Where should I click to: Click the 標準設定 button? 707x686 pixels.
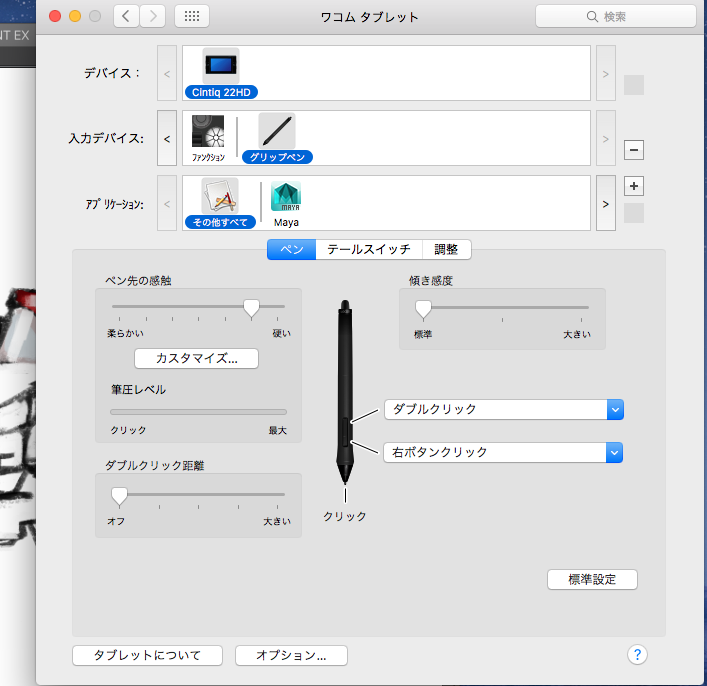pos(592,579)
